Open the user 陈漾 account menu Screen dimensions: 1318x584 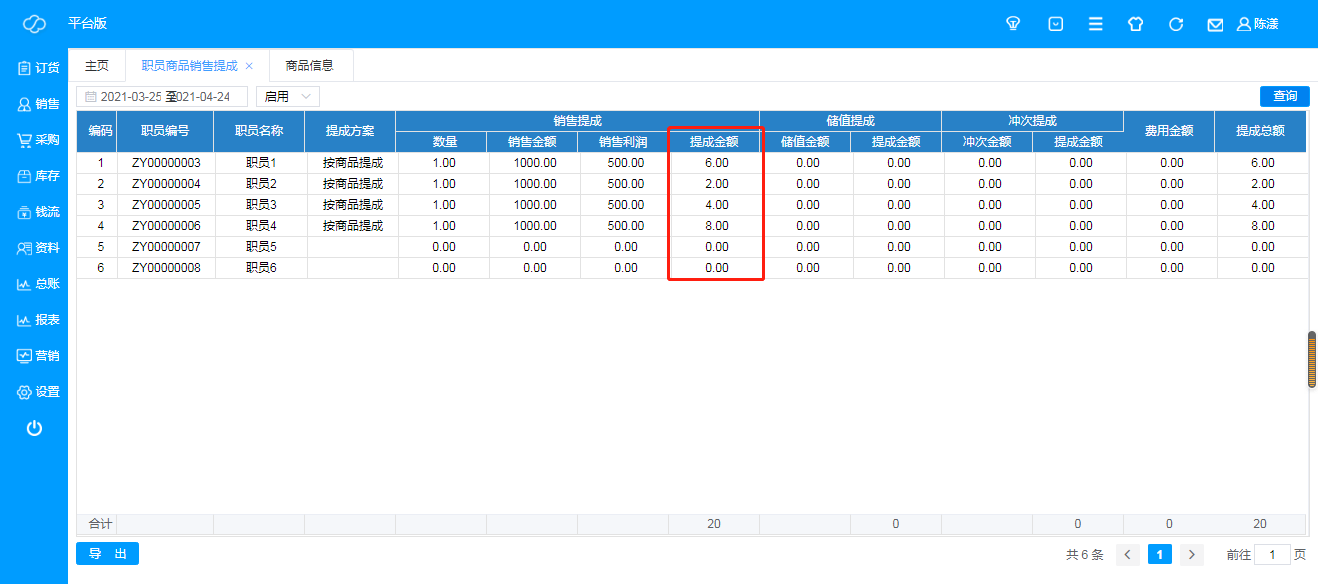click(1258, 24)
